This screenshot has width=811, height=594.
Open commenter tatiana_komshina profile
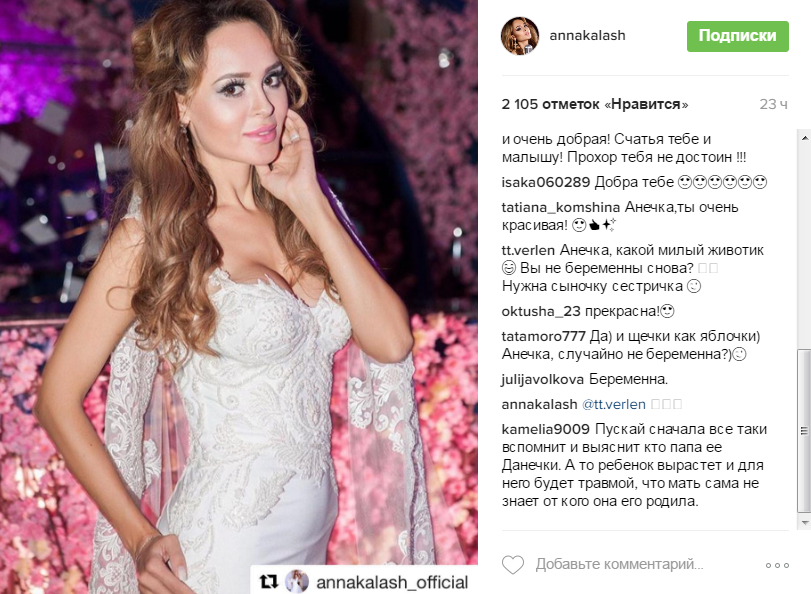click(x=561, y=207)
